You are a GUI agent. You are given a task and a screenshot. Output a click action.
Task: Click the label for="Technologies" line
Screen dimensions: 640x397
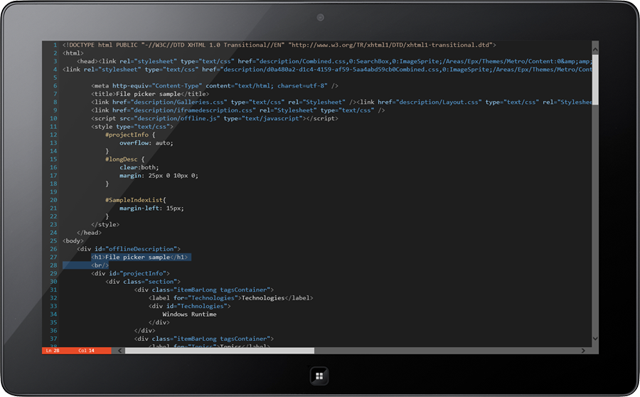click(x=231, y=298)
